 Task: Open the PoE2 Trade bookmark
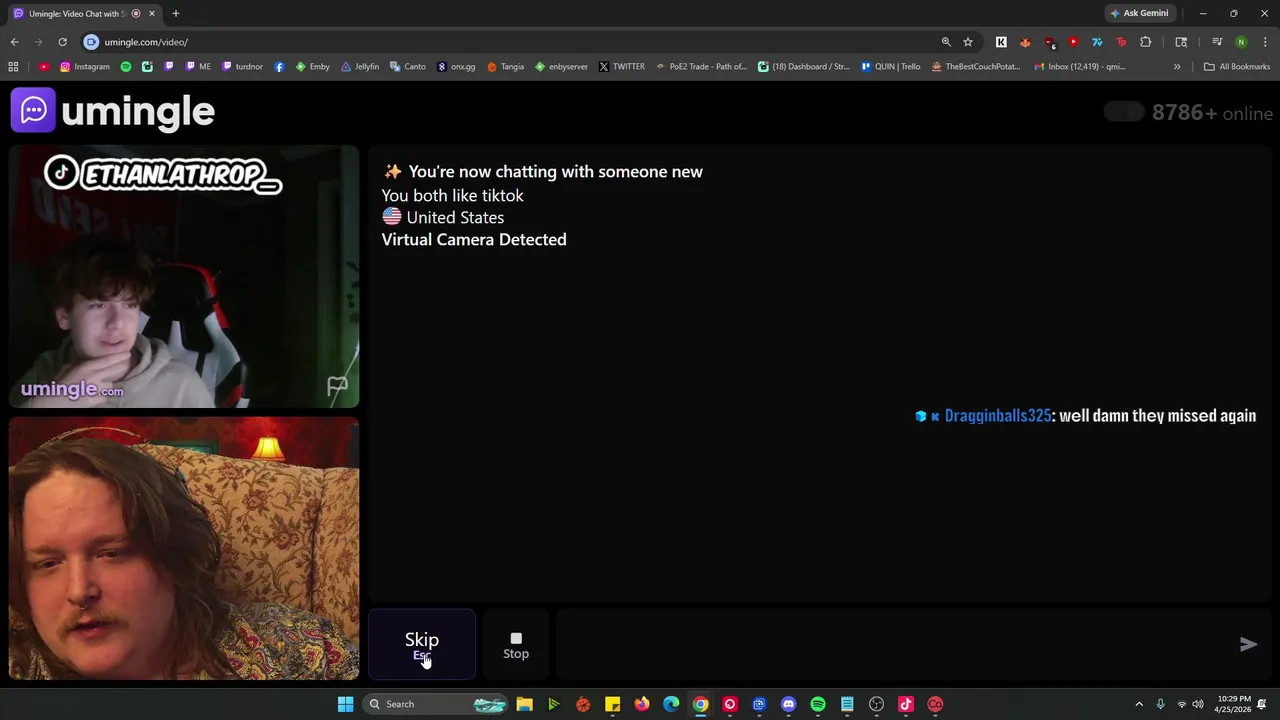701,67
